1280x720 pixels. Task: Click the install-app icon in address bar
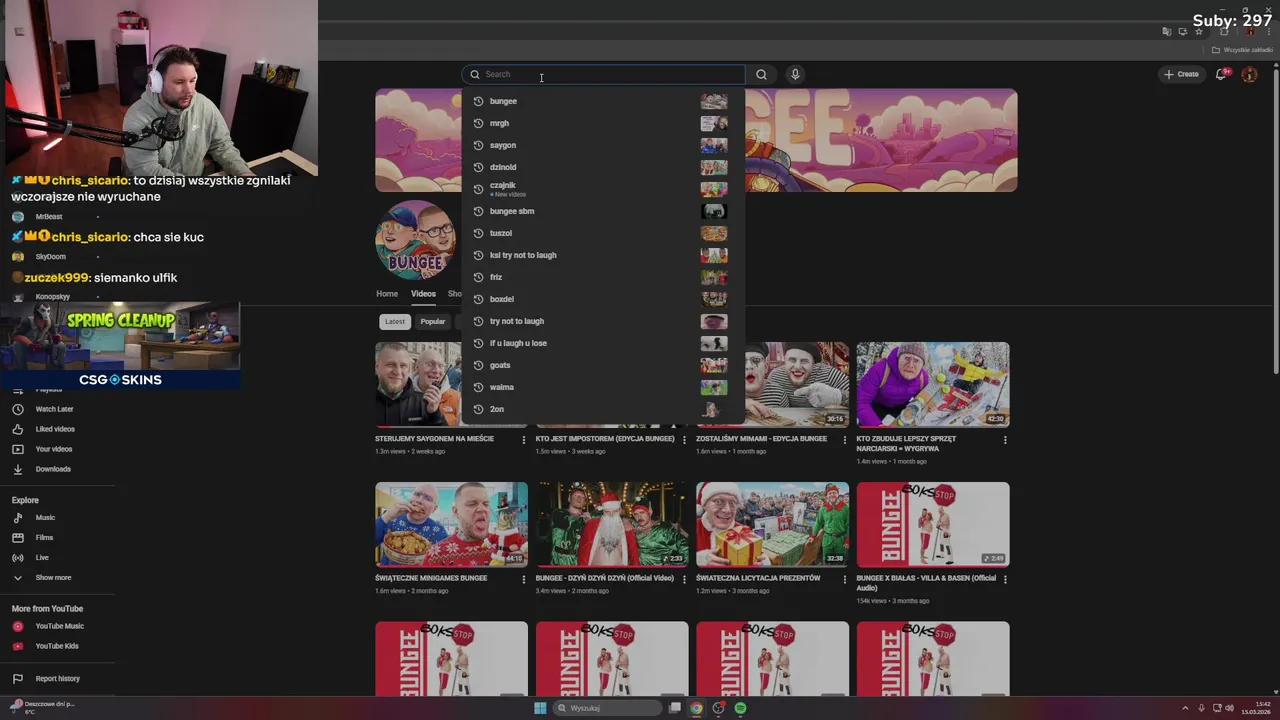(x=1182, y=32)
